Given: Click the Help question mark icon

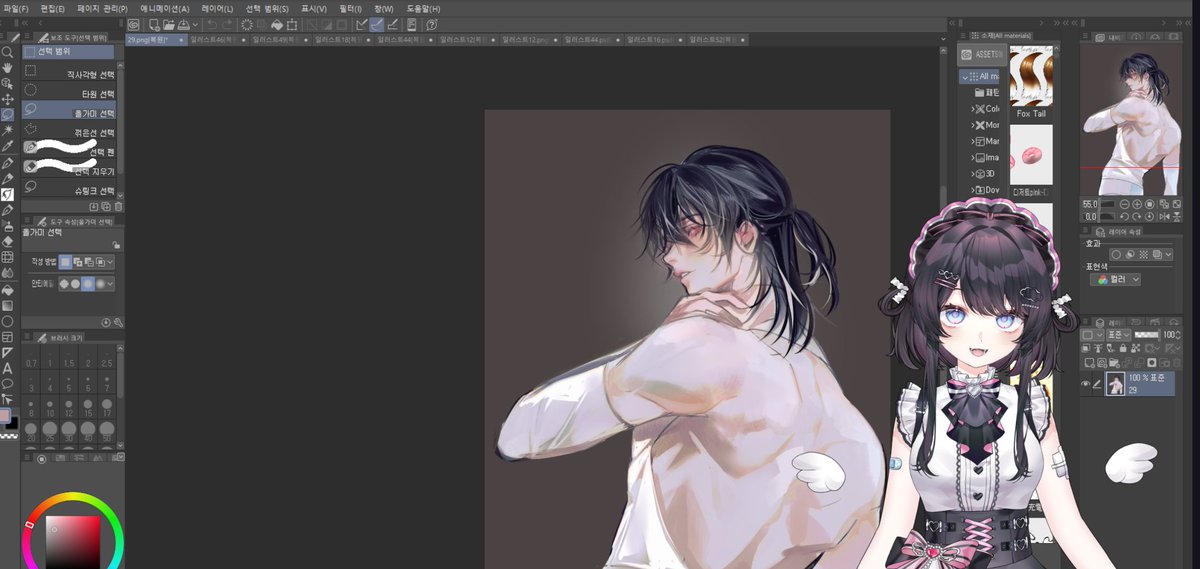Looking at the screenshot, I should [431, 24].
